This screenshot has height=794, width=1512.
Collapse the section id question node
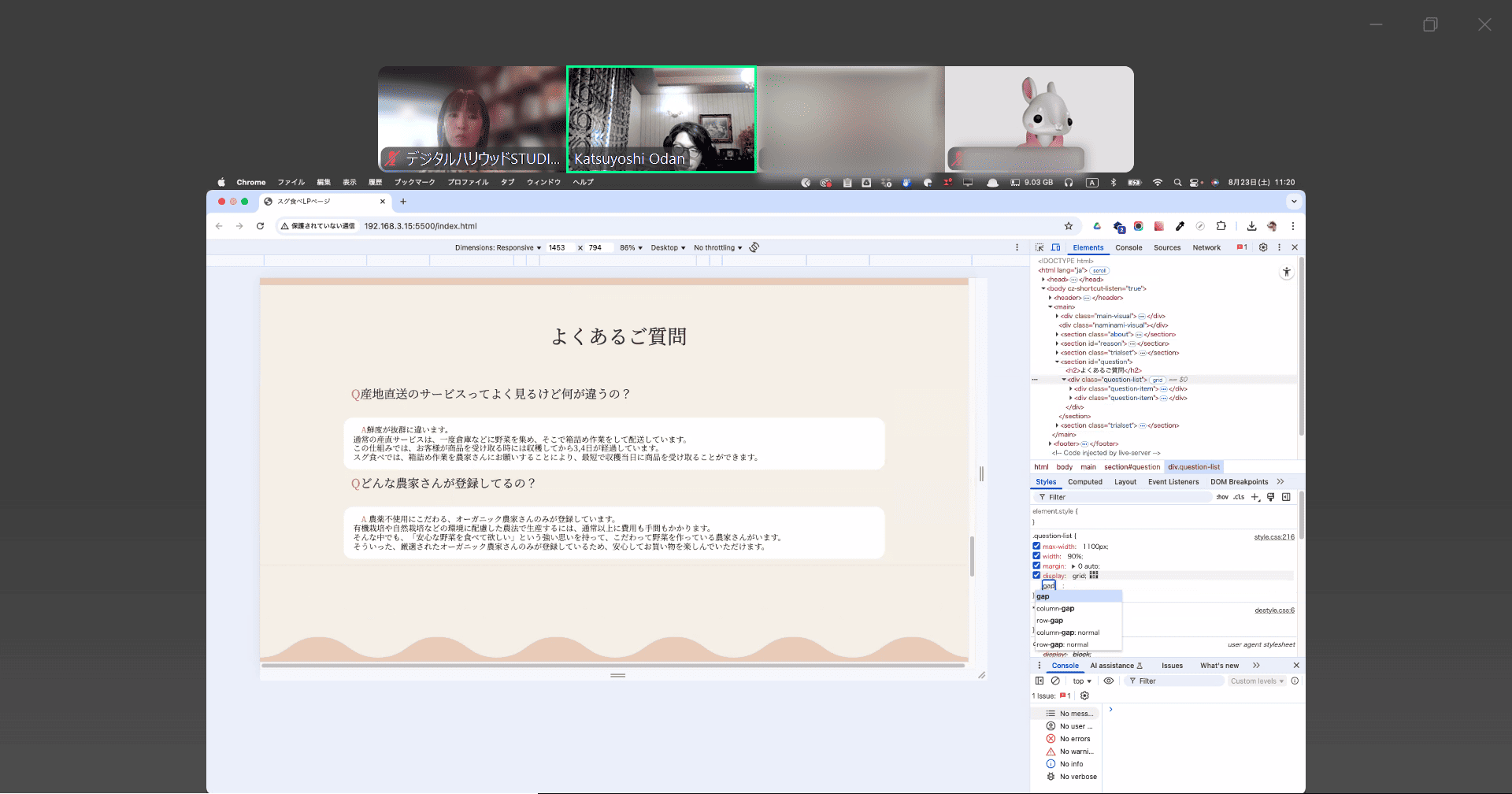(1057, 362)
